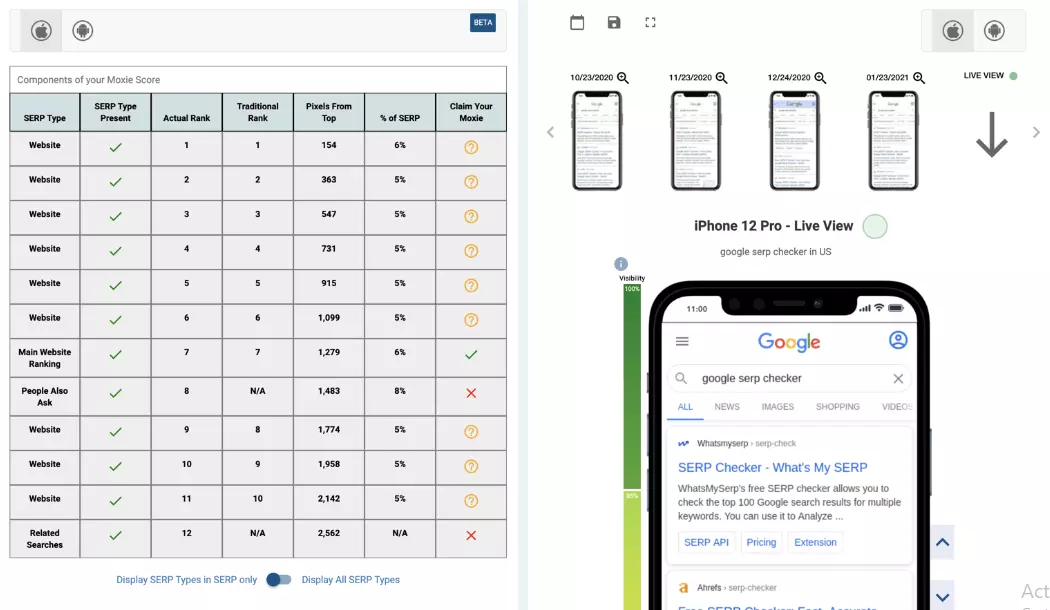Claim Moxie question icon for rank 4 Website
1050x610 pixels.
[x=471, y=251]
